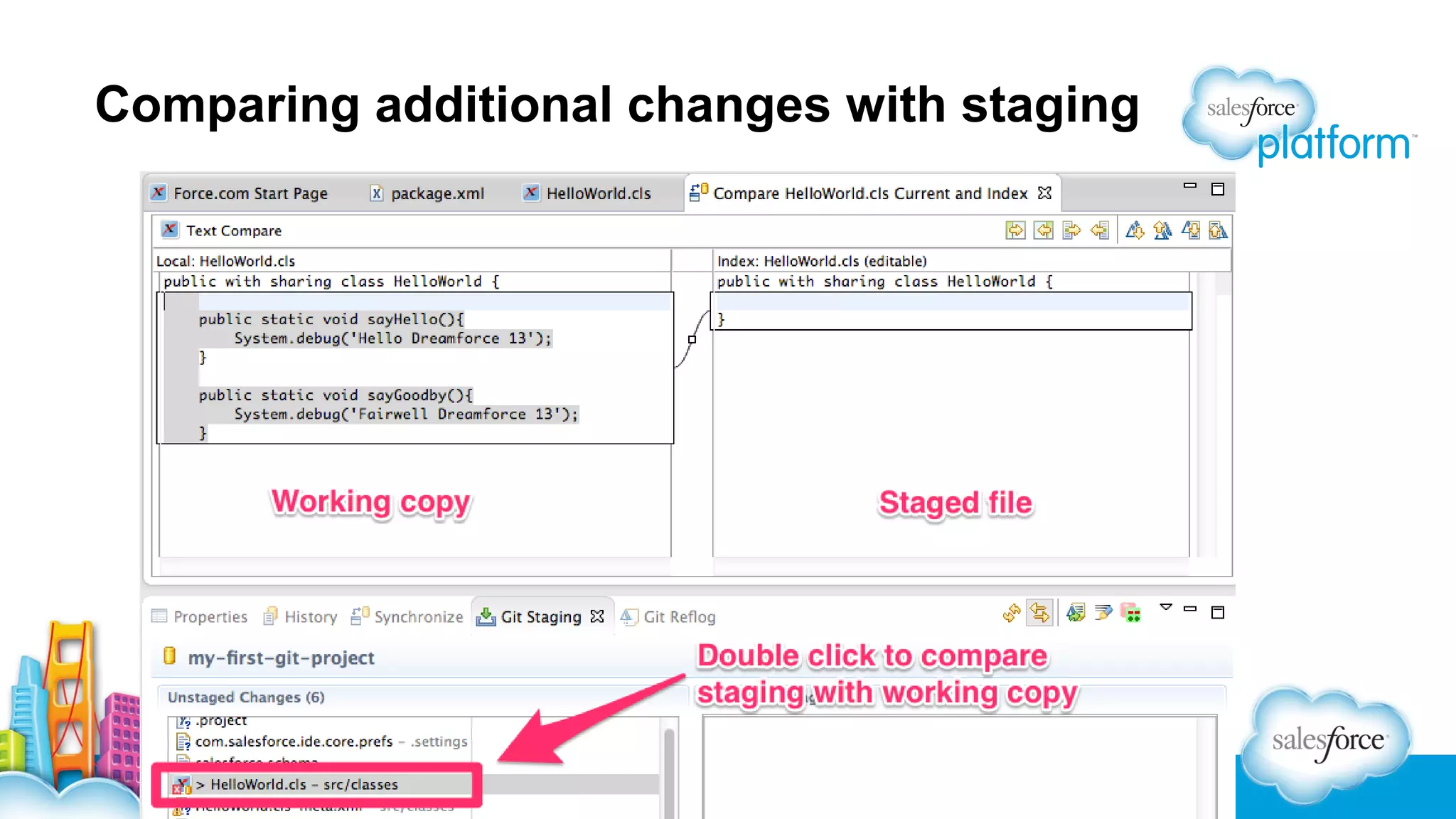This screenshot has height=819, width=1456.
Task: Maximize the editor area
Action: [1218, 189]
